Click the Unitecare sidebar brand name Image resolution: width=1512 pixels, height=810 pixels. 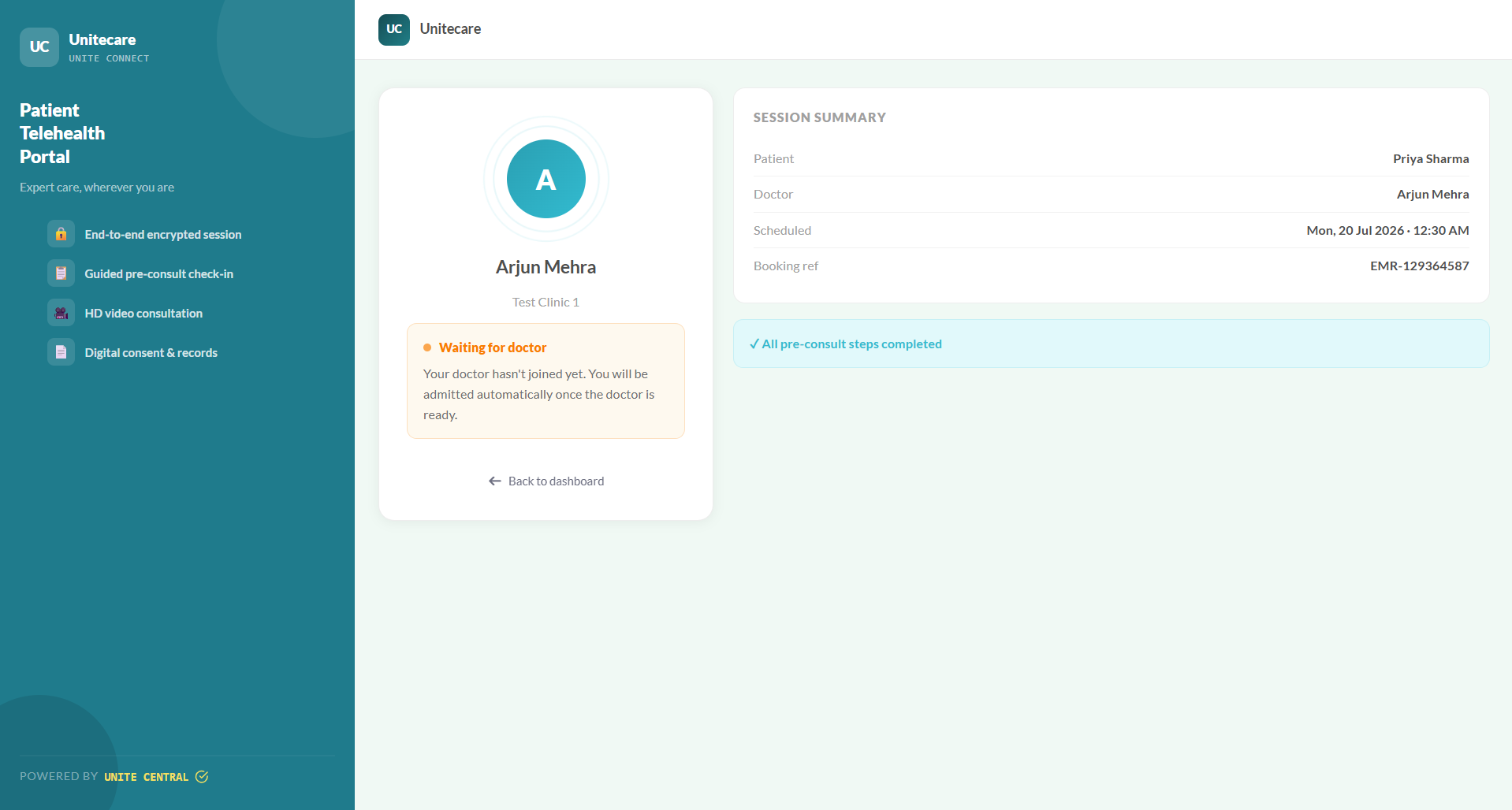coord(102,39)
